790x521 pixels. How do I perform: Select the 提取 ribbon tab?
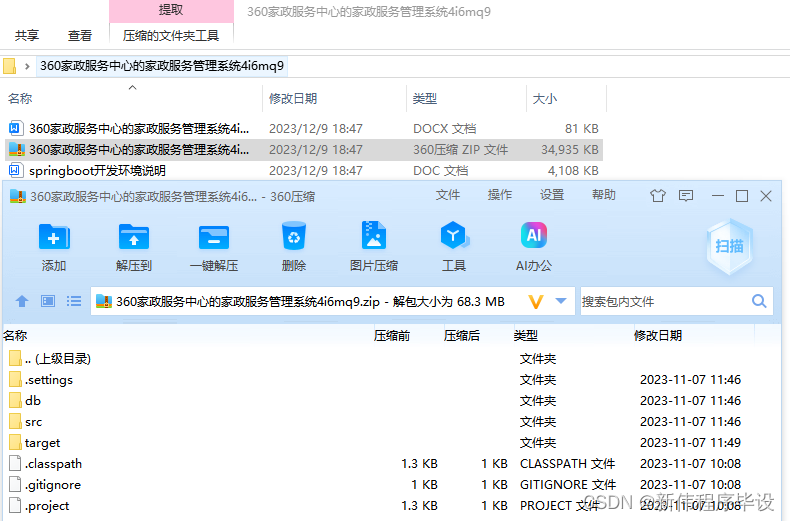pos(171,11)
